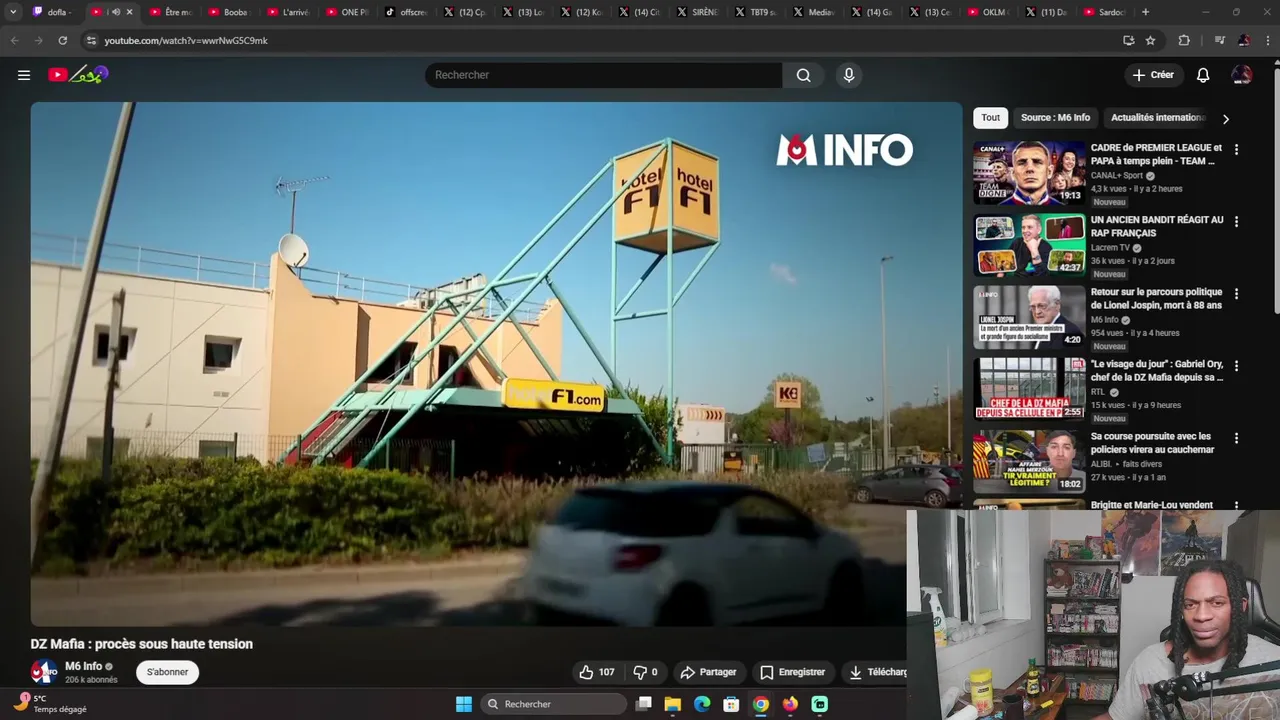Select the Source : M6 Info chip

coord(1055,118)
